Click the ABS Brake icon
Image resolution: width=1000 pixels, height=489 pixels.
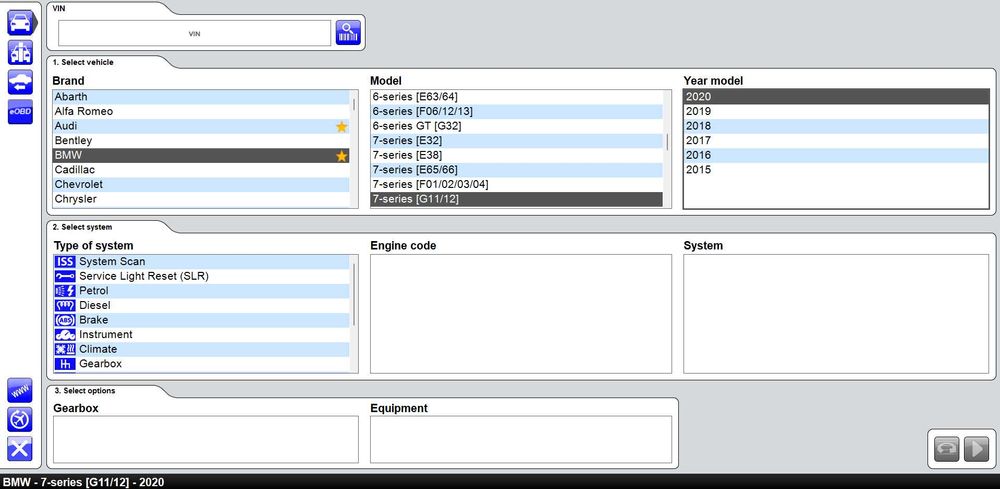[x=65, y=320]
